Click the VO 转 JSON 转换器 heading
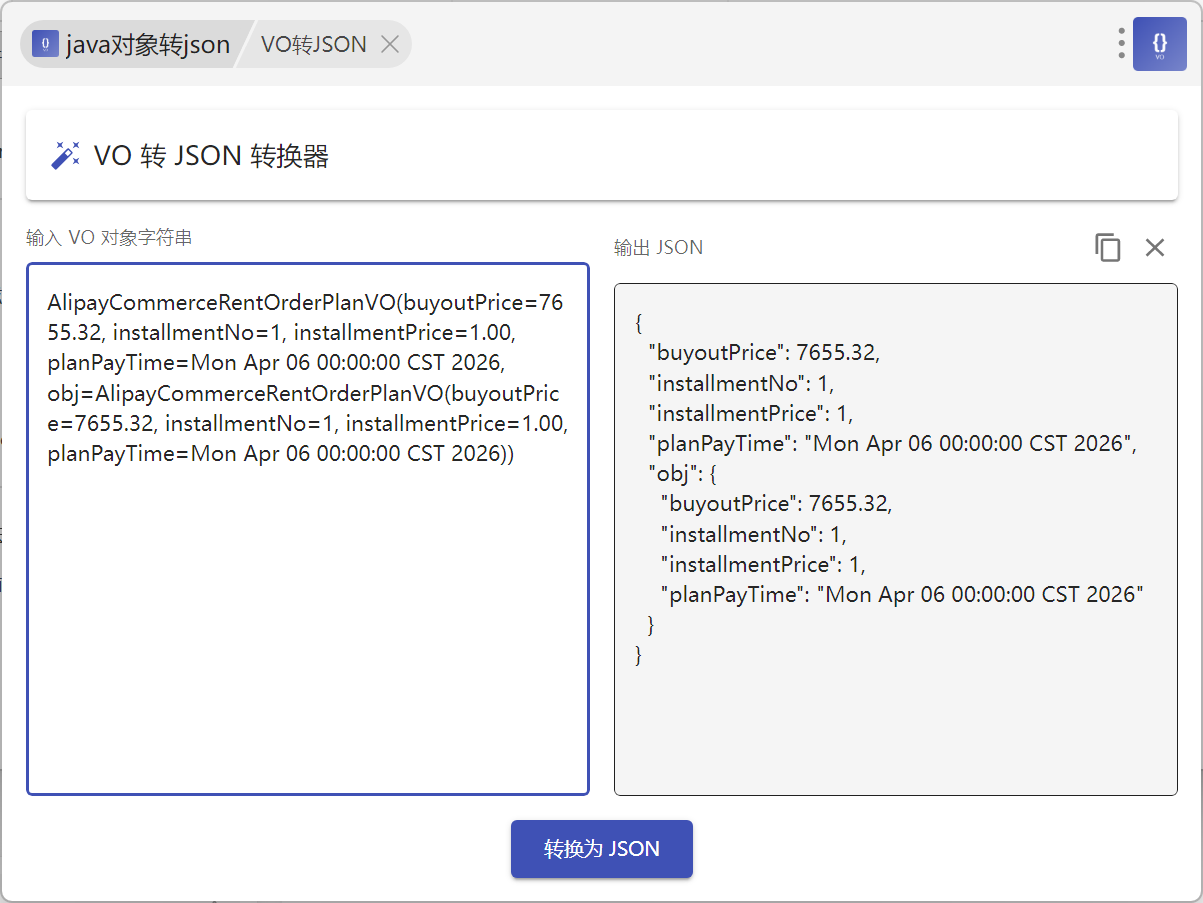 [211, 156]
